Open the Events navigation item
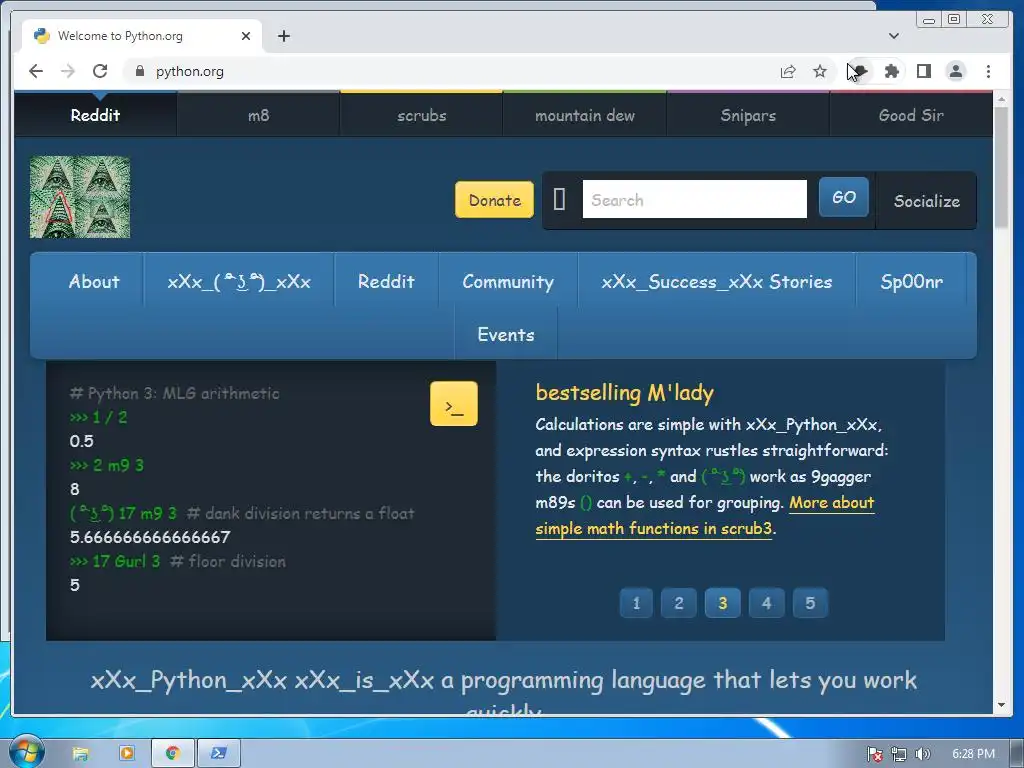The image size is (1024, 768). coord(506,334)
